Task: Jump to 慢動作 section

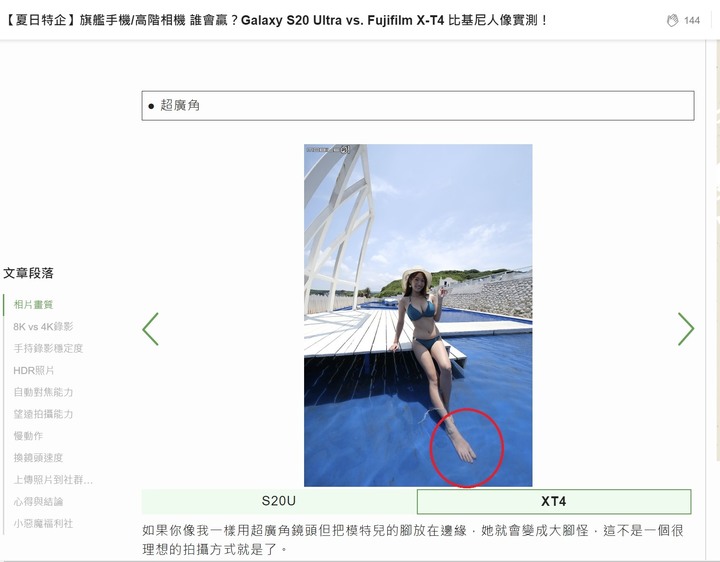Action: click(x=28, y=436)
